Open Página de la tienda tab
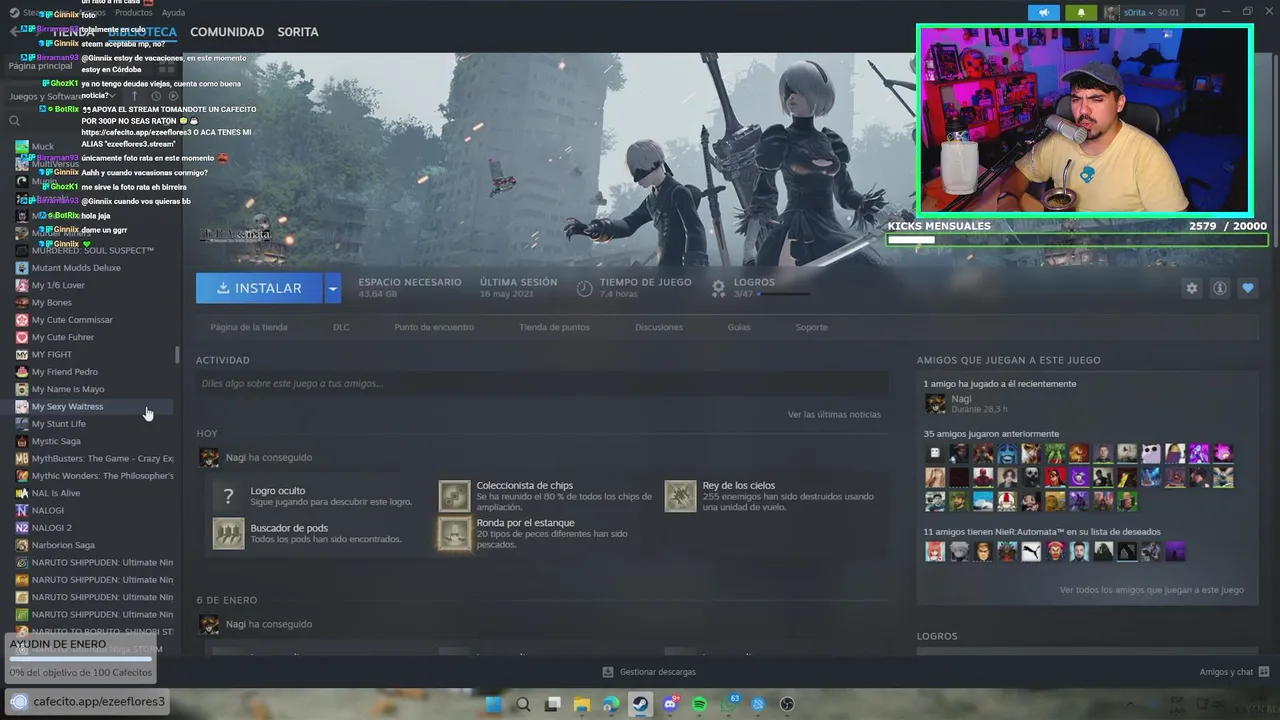Image resolution: width=1280 pixels, height=720 pixels. [249, 327]
